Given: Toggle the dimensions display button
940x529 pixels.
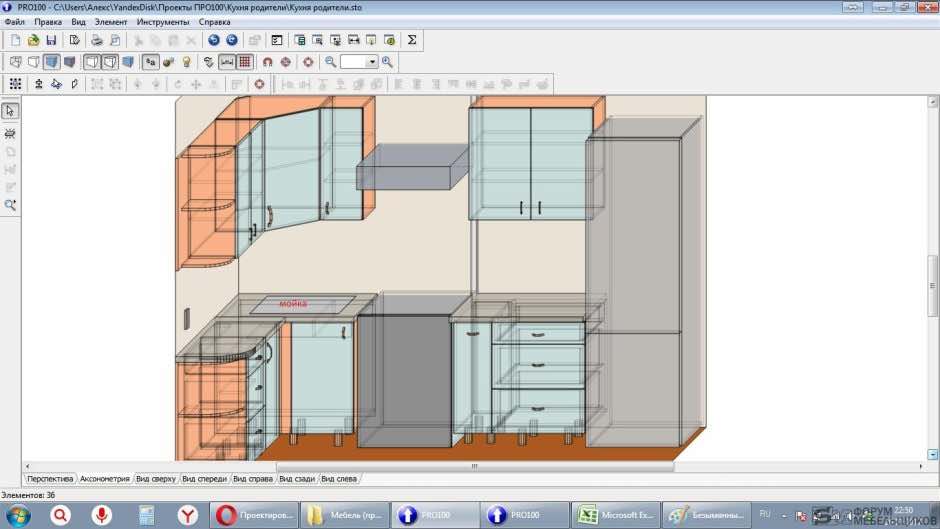Looking at the screenshot, I should pos(227,62).
